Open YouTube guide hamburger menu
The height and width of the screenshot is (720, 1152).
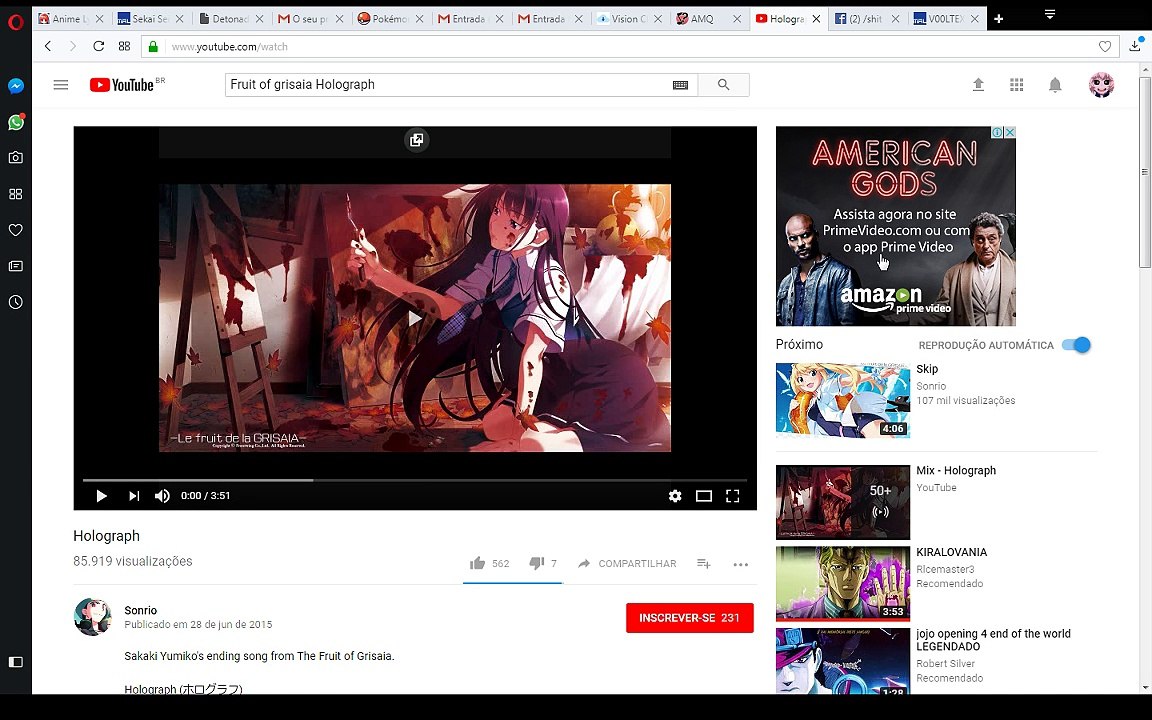61,85
